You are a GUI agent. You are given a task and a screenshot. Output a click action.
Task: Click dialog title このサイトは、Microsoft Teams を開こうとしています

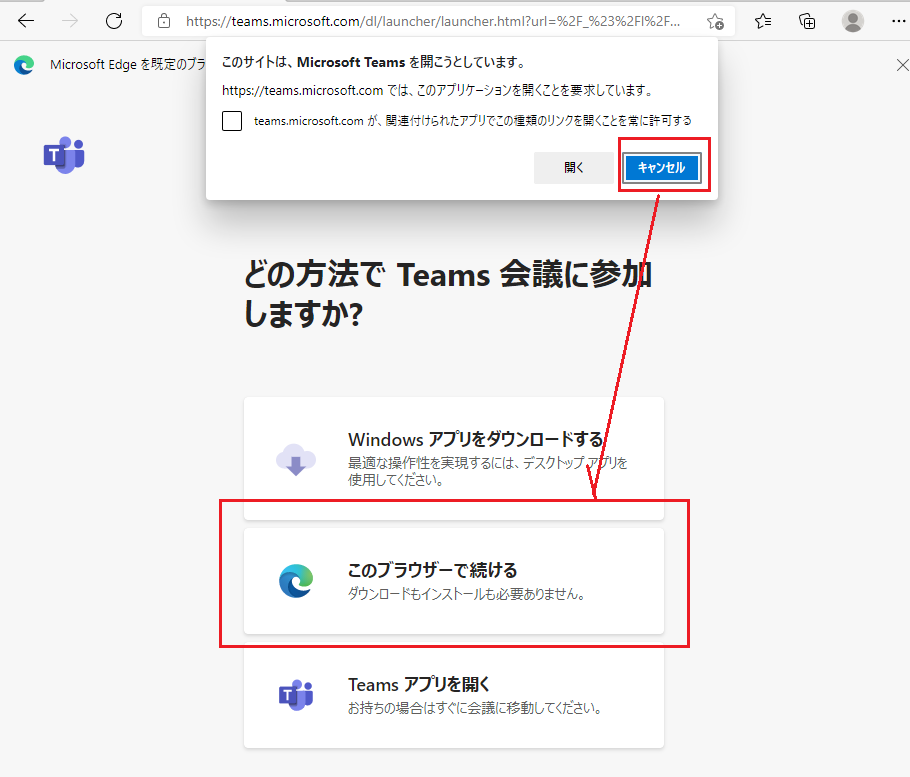click(374, 62)
